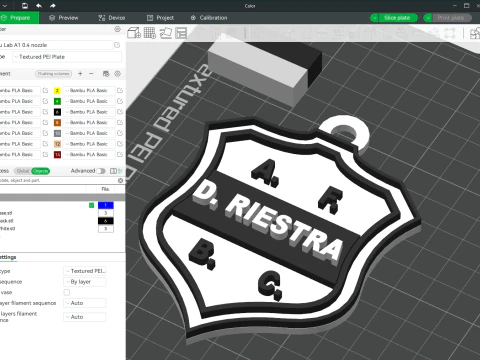This screenshot has width=480, height=360.
Task: Switch to the Preview tab
Action: tap(64, 18)
